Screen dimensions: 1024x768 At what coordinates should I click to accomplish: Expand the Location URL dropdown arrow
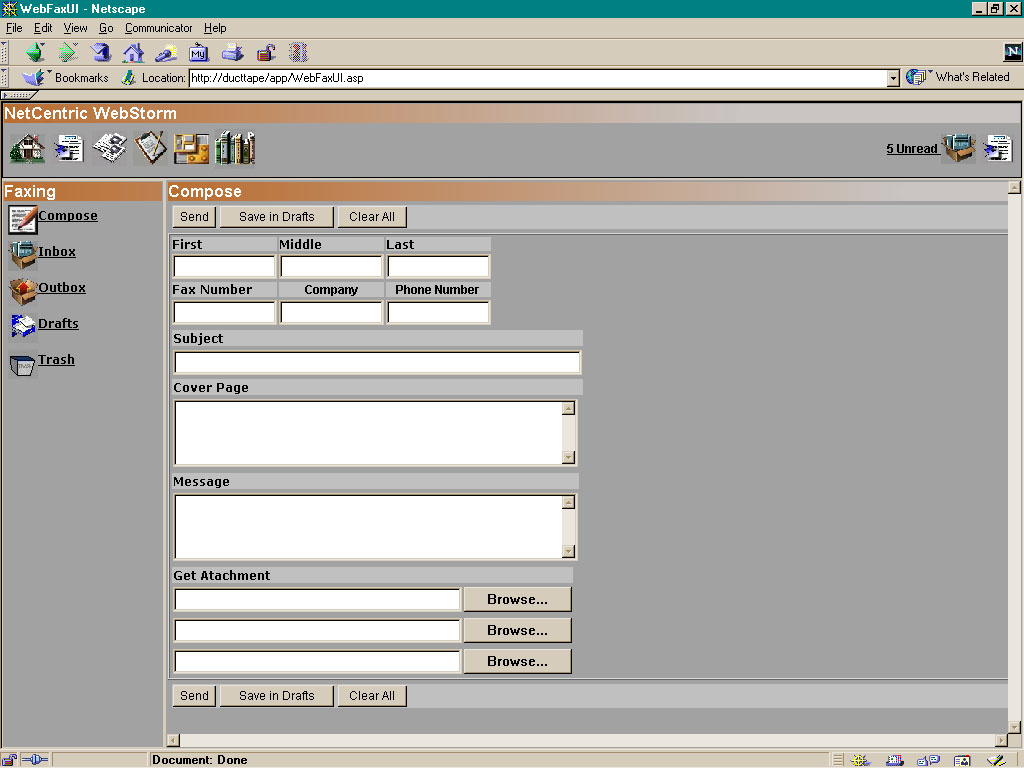point(893,78)
